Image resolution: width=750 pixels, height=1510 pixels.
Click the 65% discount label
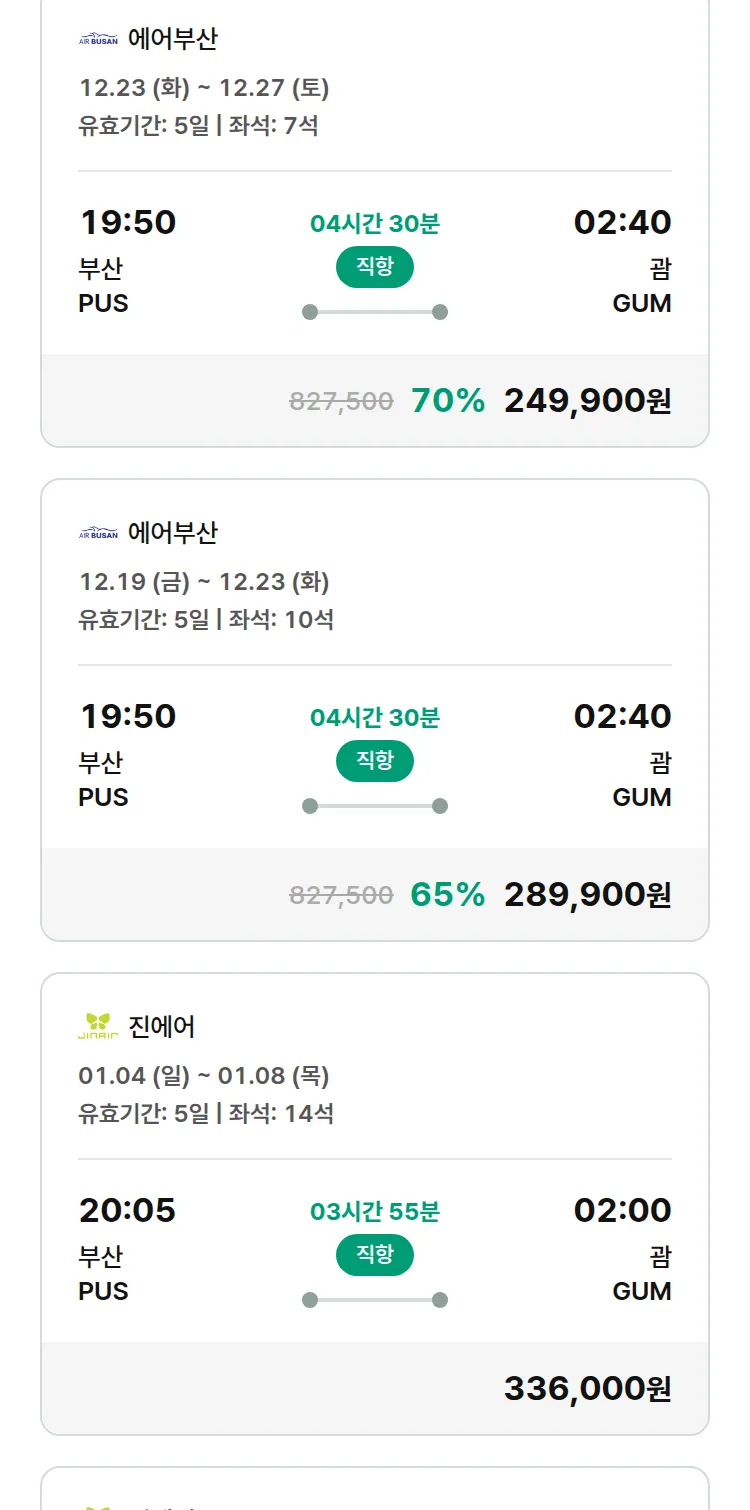(448, 895)
